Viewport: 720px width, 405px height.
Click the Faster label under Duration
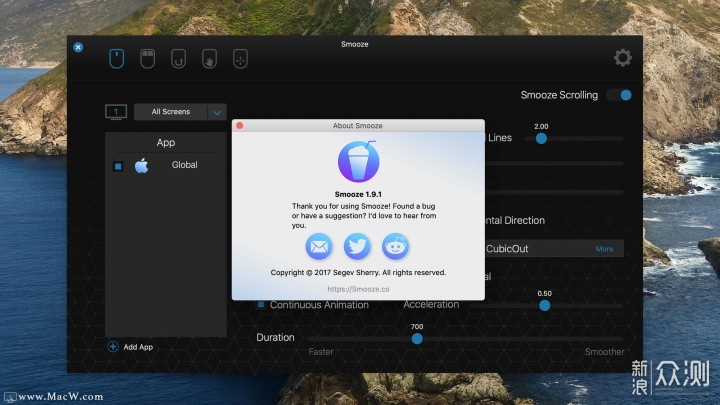pos(321,352)
